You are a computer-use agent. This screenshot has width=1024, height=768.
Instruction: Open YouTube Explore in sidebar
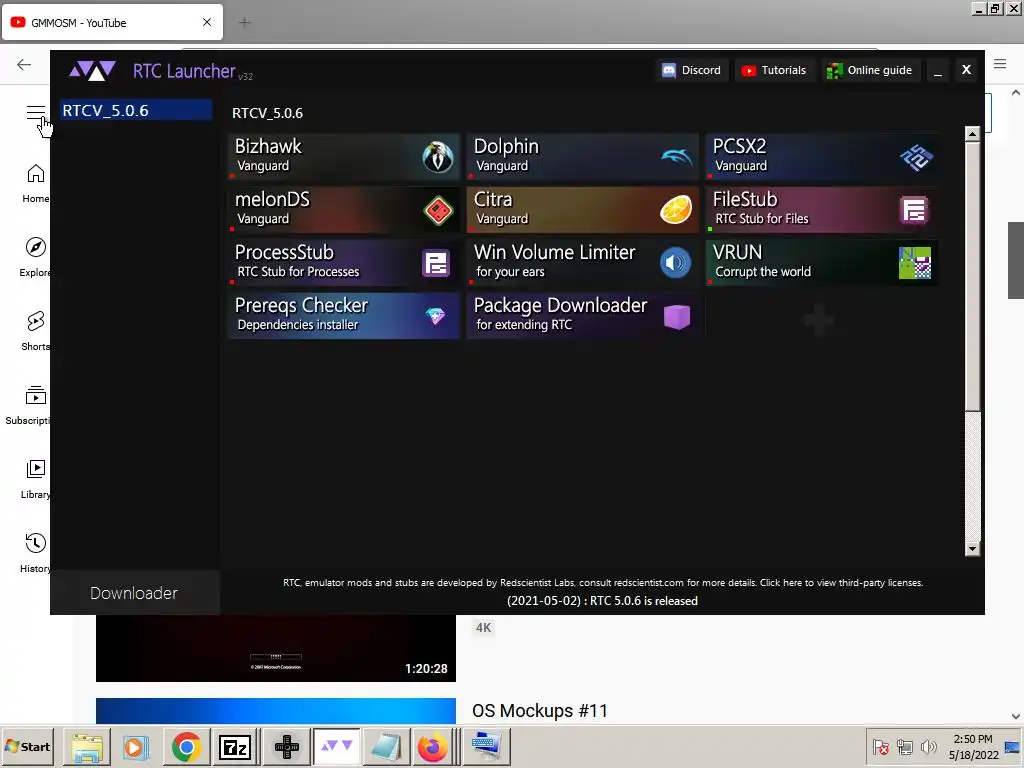[35, 257]
